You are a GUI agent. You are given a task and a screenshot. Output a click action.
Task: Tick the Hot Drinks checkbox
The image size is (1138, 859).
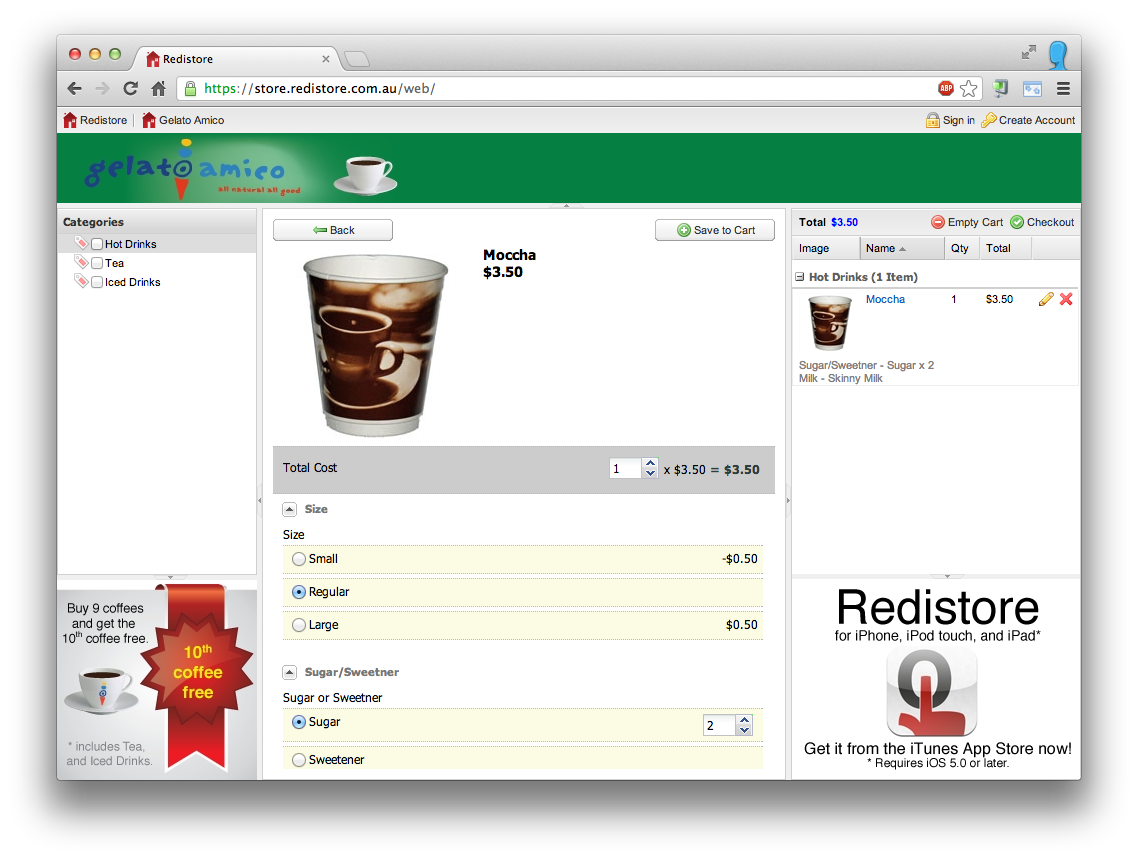(x=97, y=244)
